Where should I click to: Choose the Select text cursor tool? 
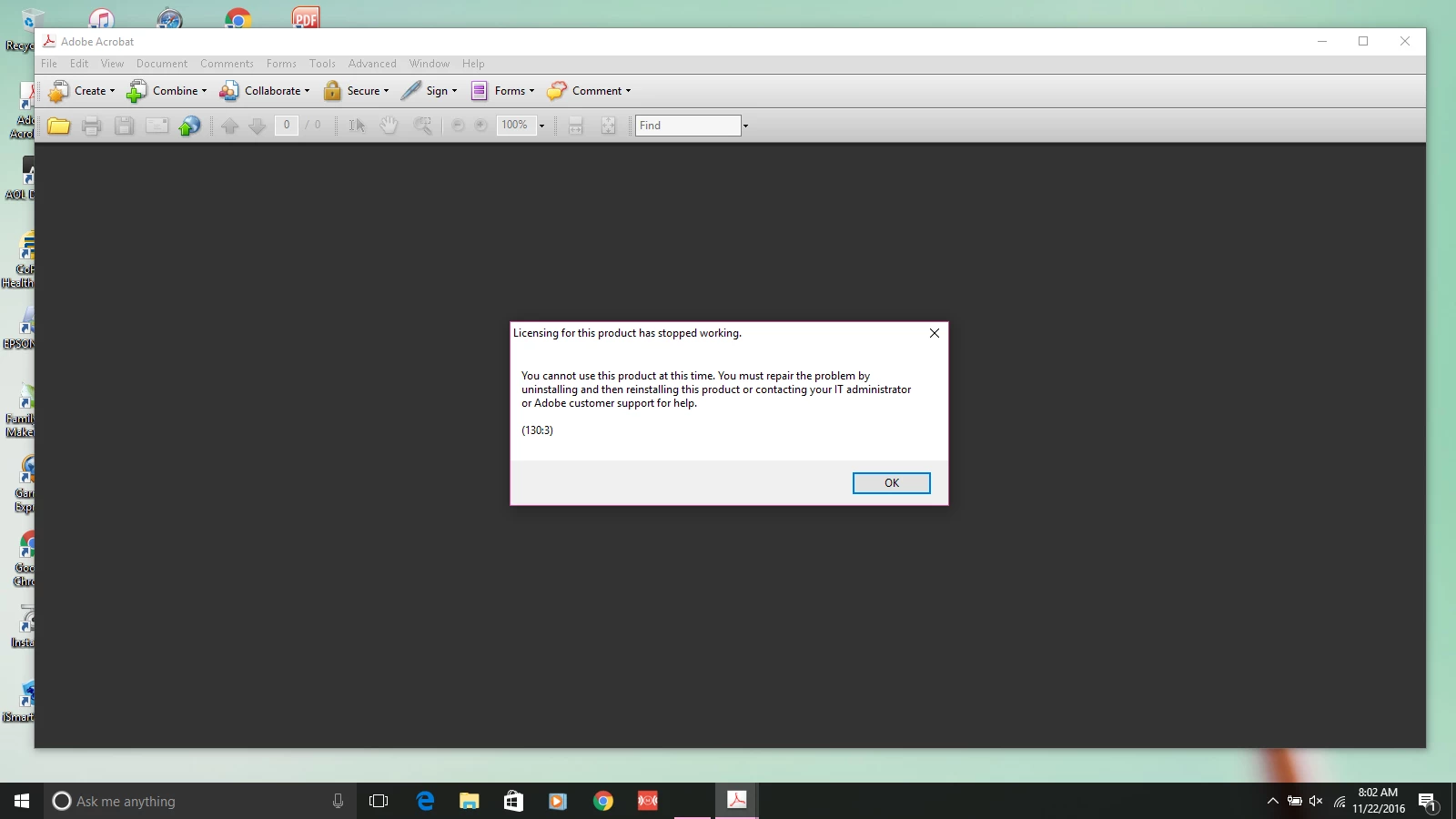357,126
